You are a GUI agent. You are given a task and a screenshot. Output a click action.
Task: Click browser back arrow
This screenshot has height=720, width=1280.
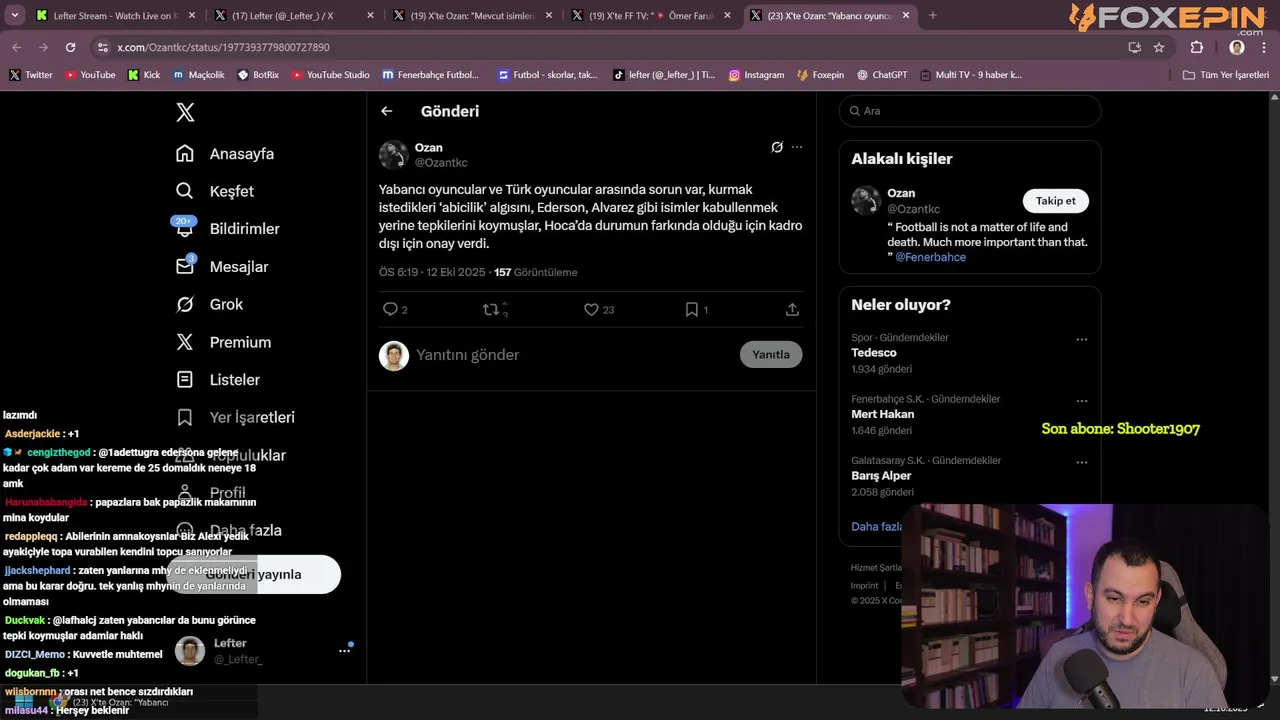(17, 47)
